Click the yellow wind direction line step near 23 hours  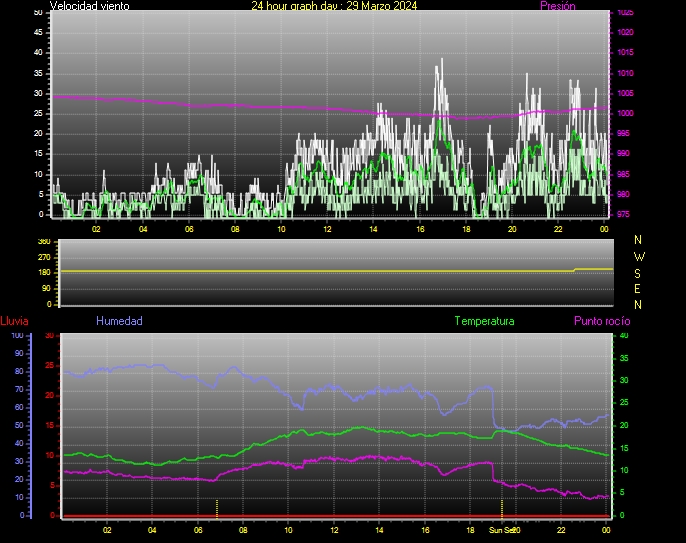tap(574, 270)
